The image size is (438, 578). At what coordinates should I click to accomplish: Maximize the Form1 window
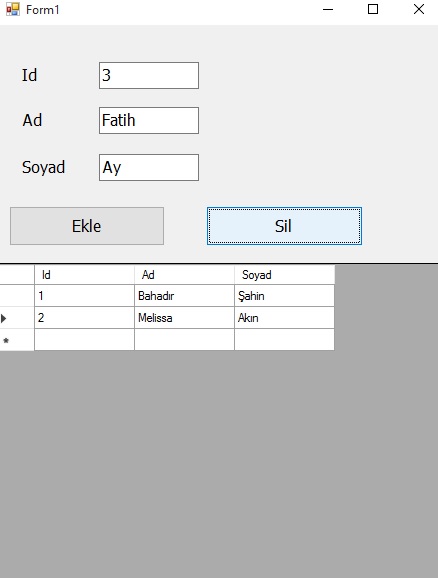pos(373,9)
